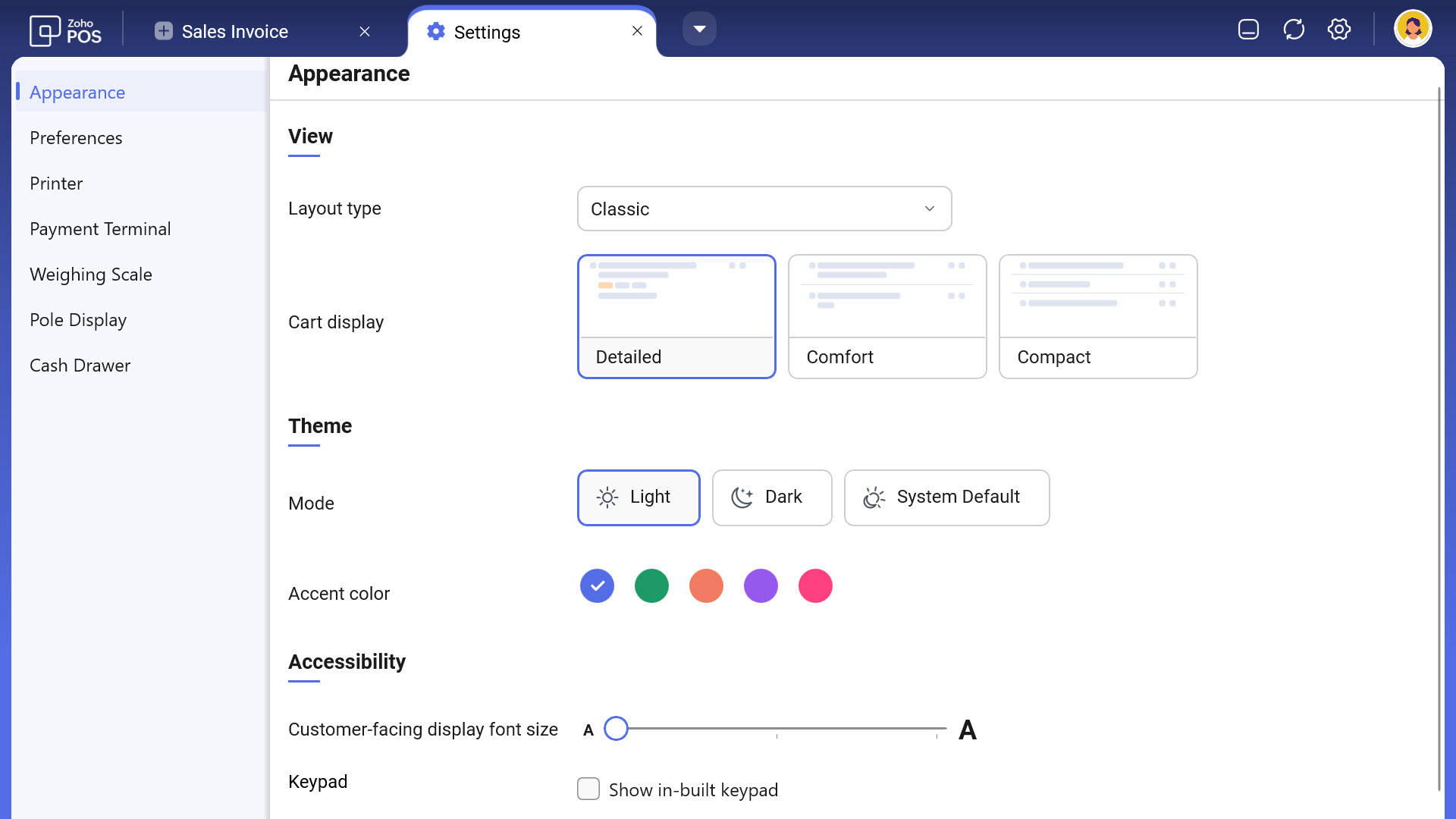Click the plus icon on Sales Invoice tab
Screen dimensions: 1456x819
(x=163, y=31)
